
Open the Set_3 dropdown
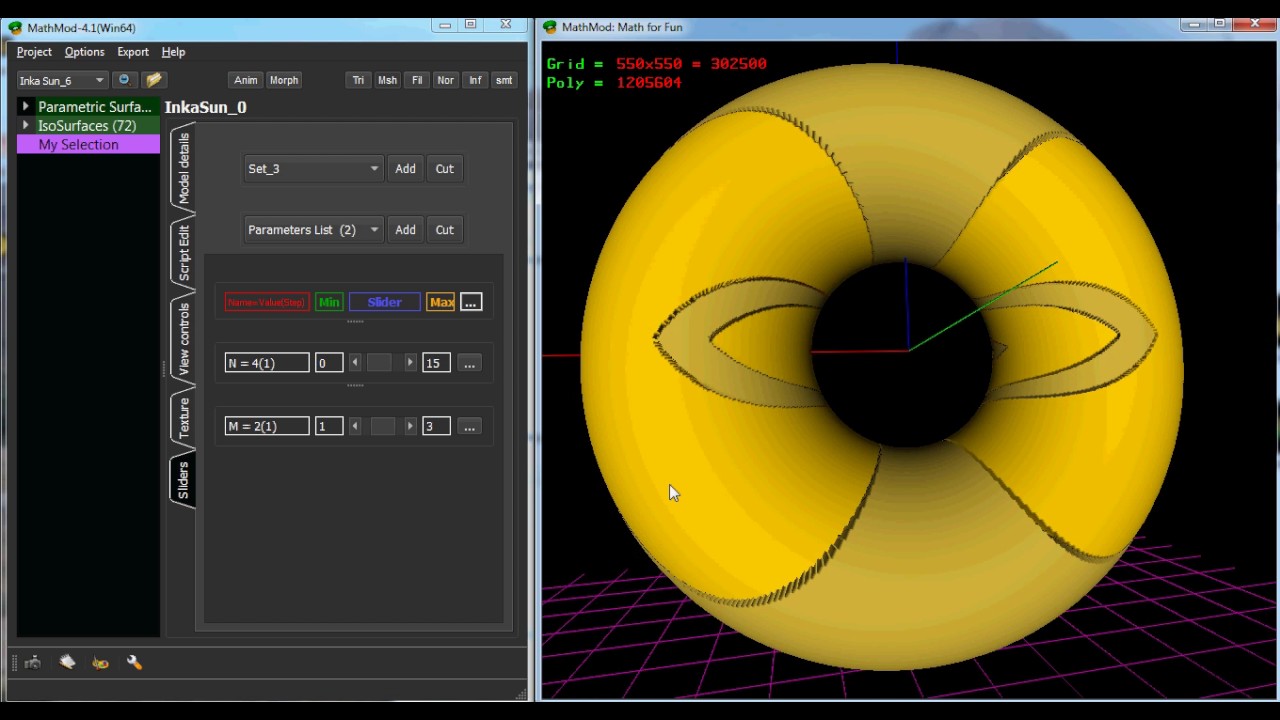click(x=312, y=169)
